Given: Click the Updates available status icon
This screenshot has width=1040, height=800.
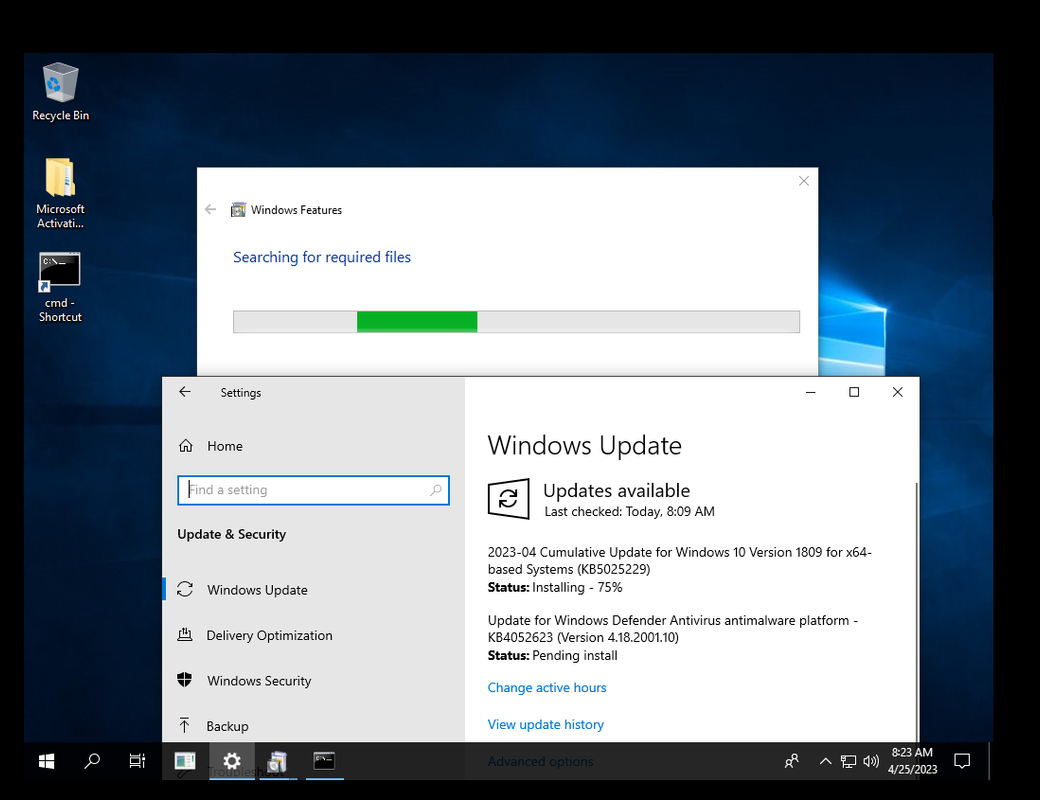Looking at the screenshot, I should 509,499.
